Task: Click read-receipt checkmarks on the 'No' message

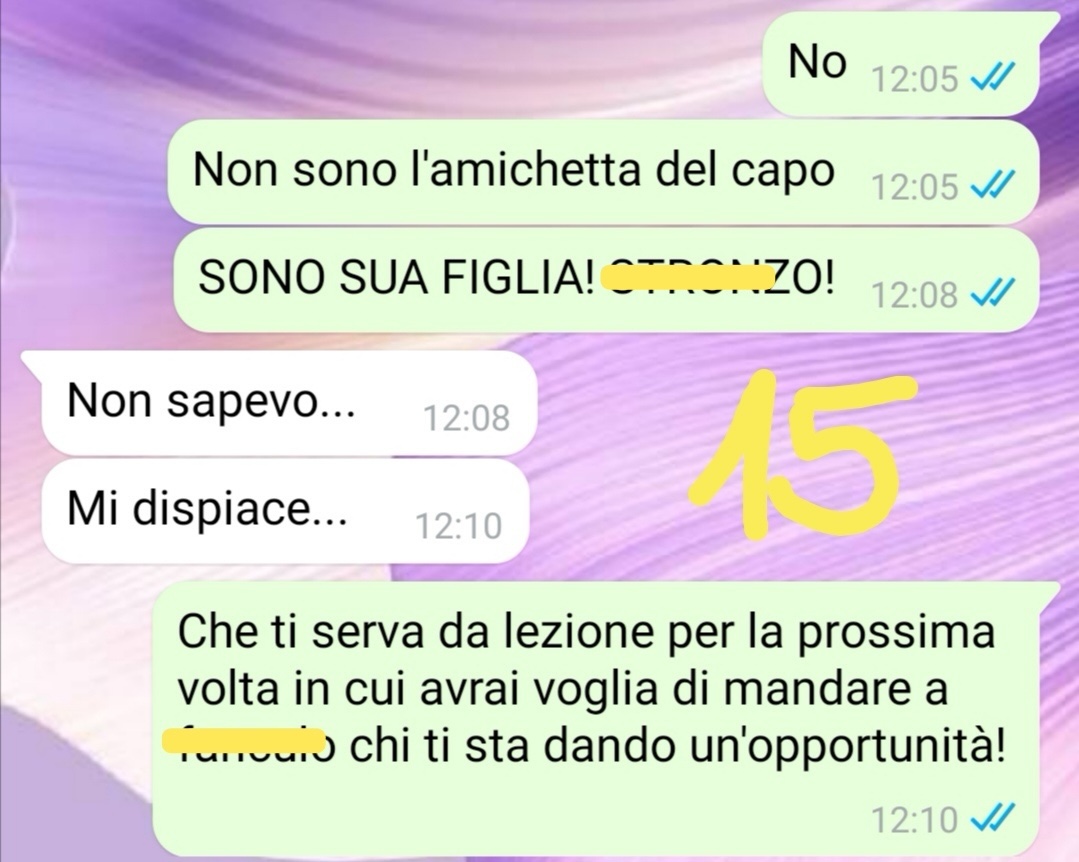Action: click(992, 76)
